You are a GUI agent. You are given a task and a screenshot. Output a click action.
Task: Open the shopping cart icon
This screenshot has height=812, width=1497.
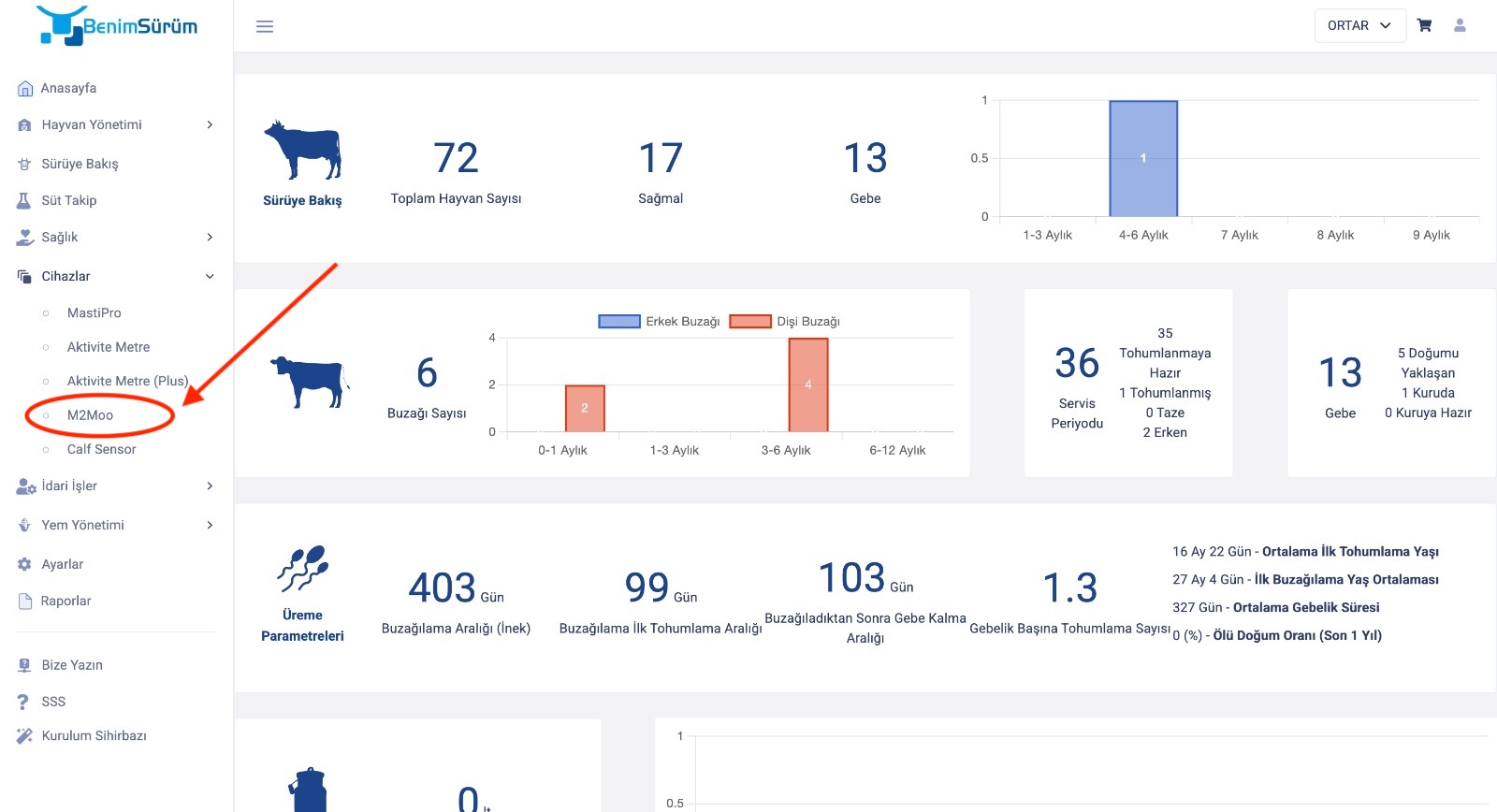click(1424, 25)
